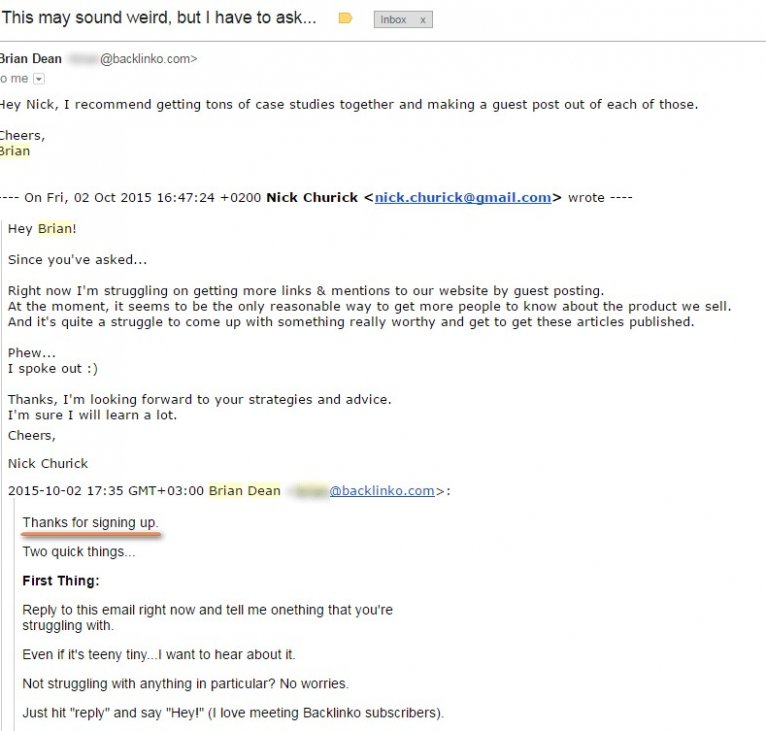
Task: Click the 'Thanks for signing up.' underlined text
Action: coord(90,523)
